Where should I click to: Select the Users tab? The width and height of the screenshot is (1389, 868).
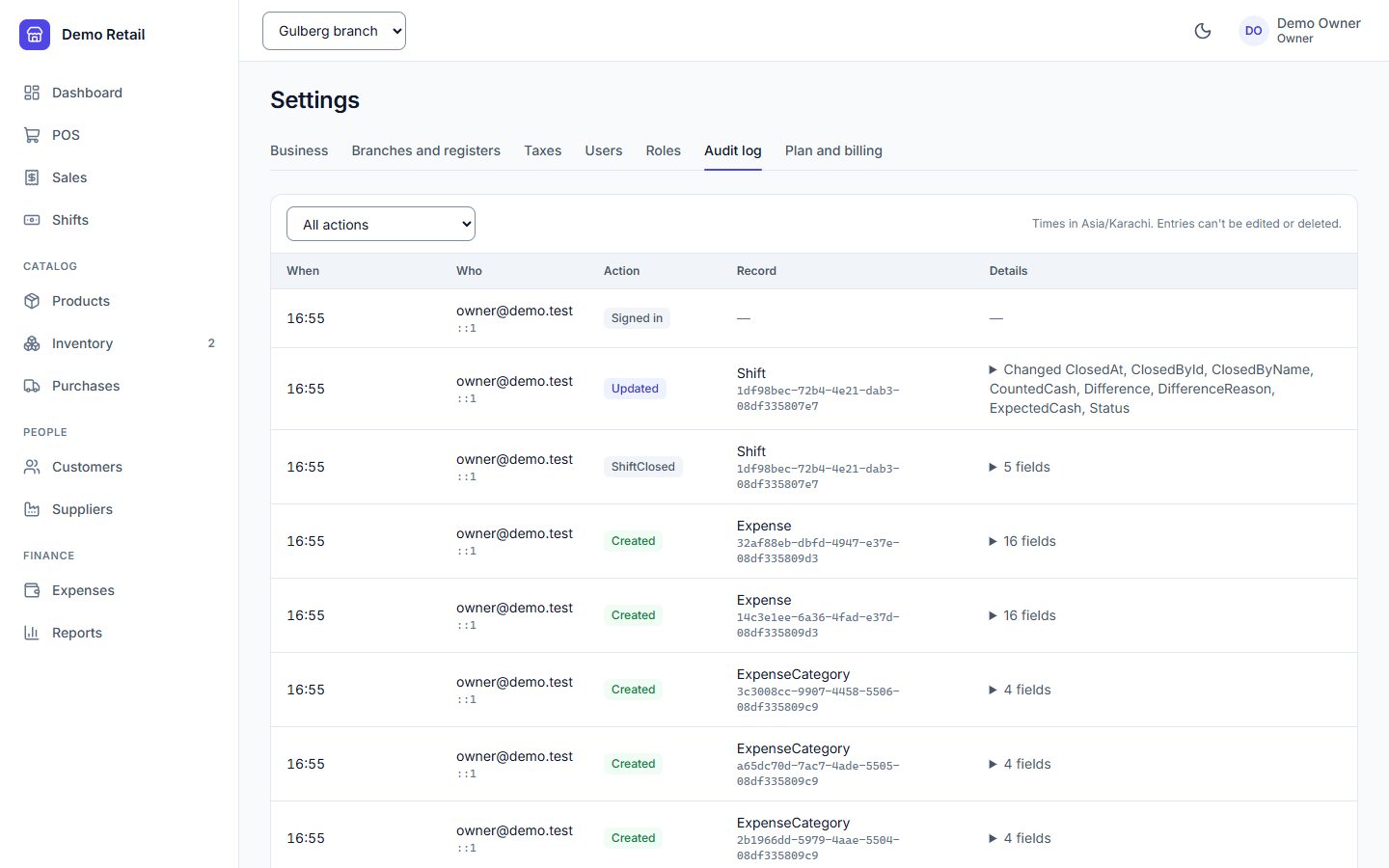[x=604, y=150]
